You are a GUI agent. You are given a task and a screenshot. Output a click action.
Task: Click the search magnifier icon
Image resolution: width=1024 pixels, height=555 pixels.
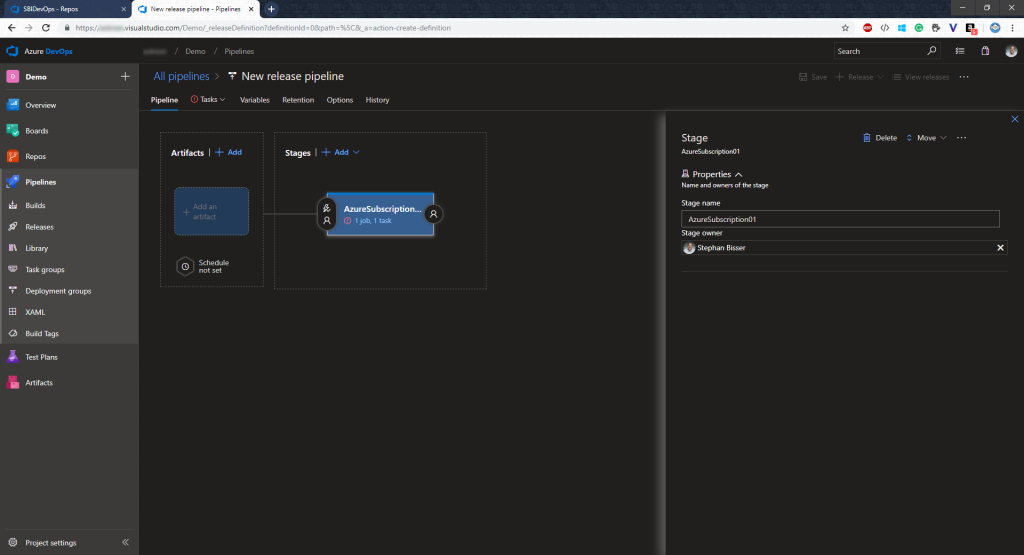point(932,51)
